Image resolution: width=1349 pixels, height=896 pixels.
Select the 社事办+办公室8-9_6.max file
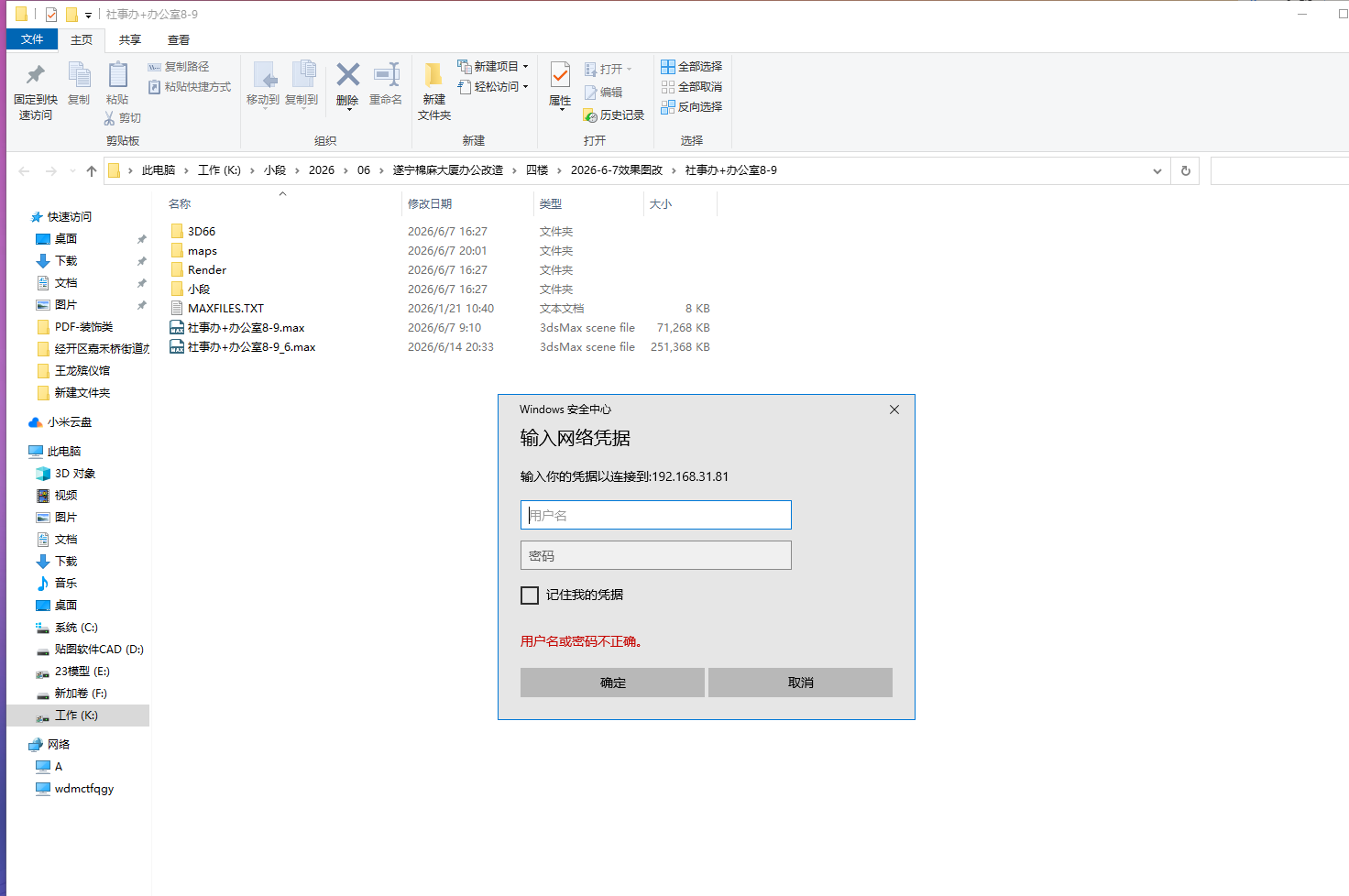point(251,347)
